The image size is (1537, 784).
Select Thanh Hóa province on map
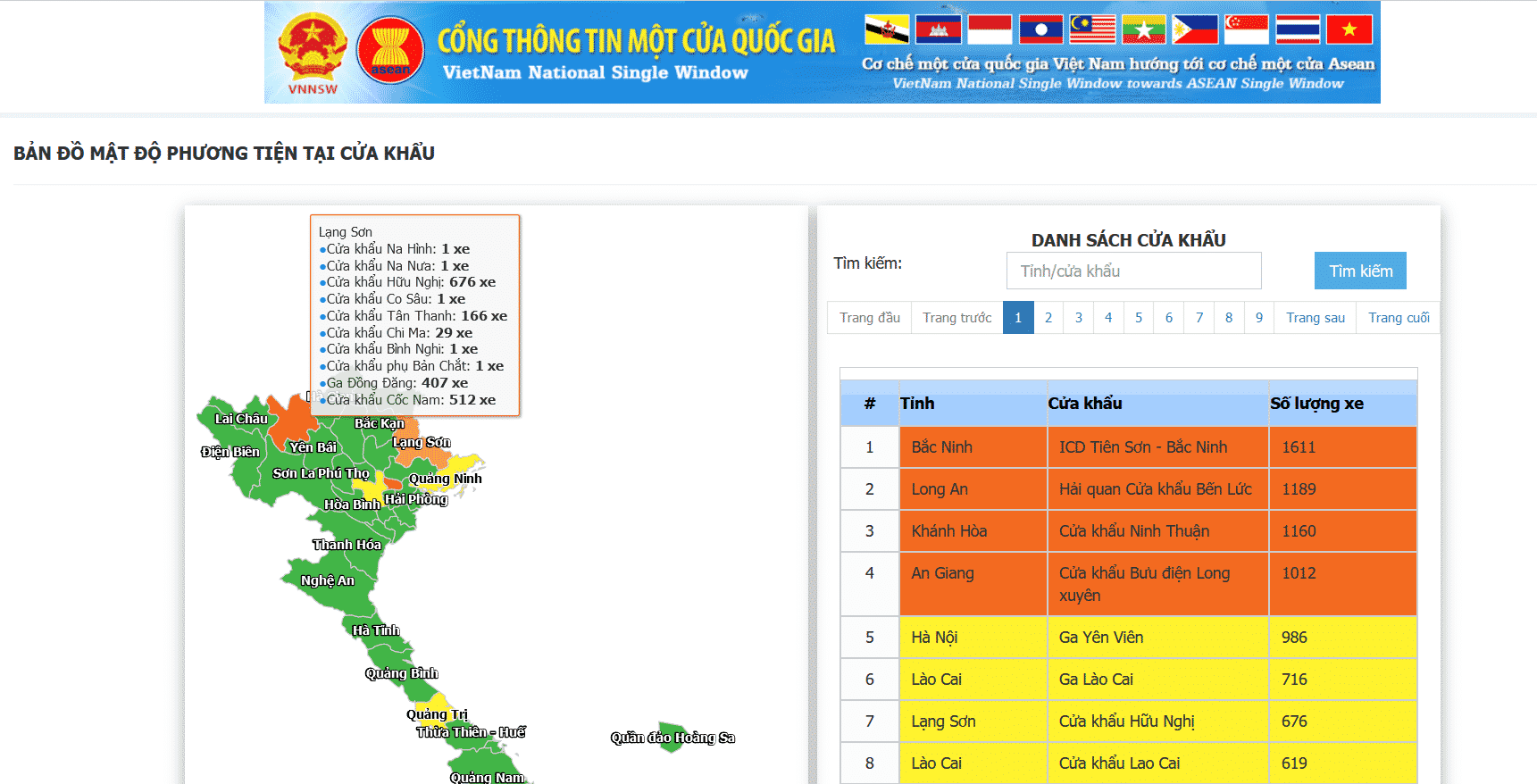pyautogui.click(x=347, y=545)
